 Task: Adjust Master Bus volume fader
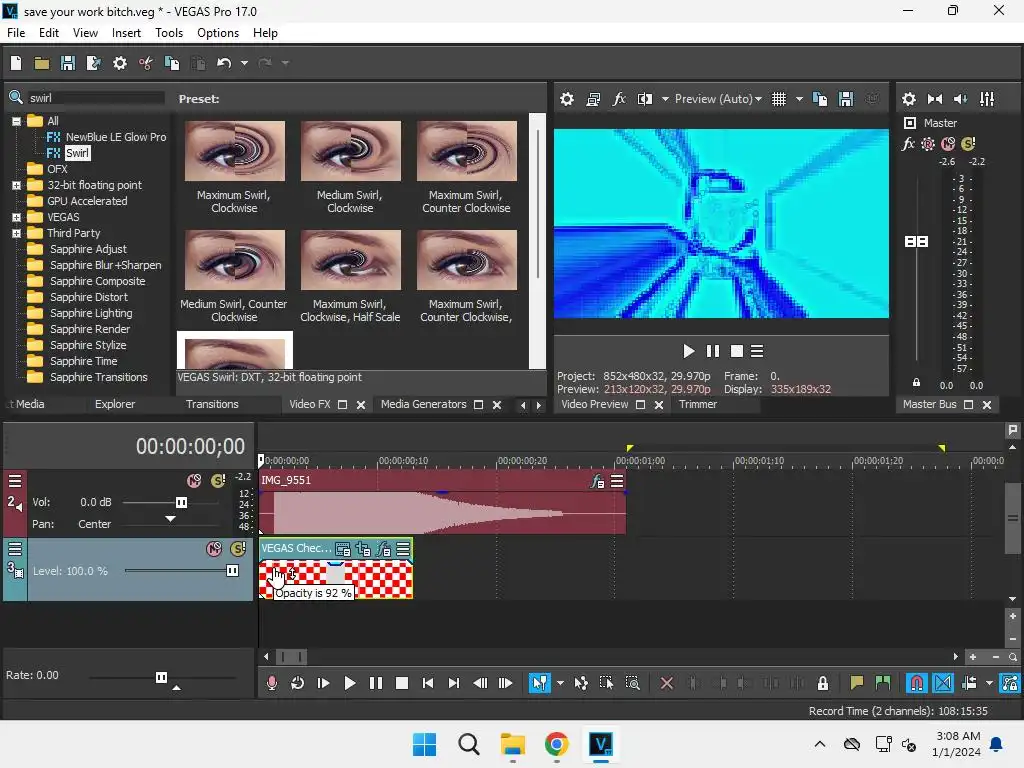(x=916, y=242)
